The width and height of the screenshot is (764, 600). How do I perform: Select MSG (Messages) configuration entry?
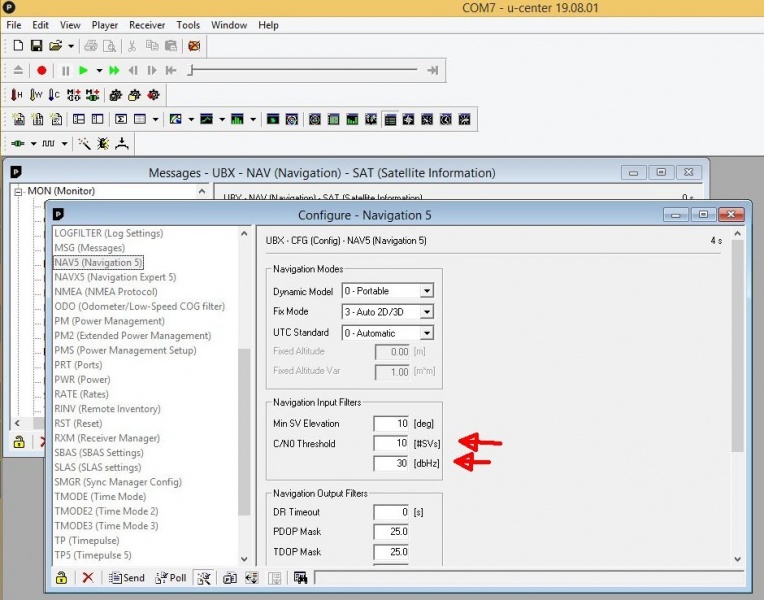pos(89,248)
